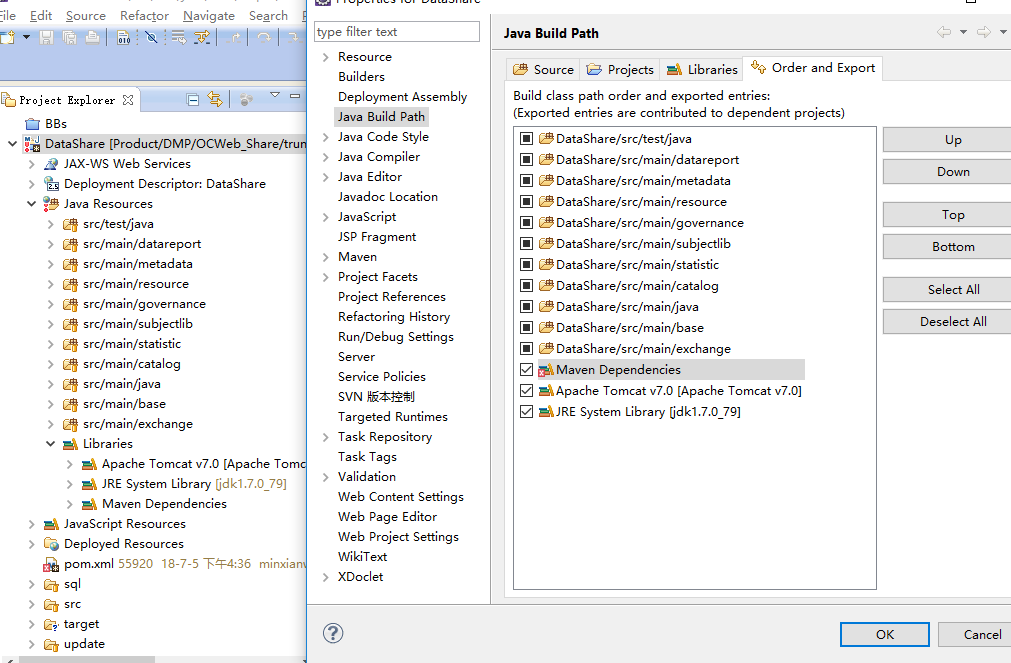The height and width of the screenshot is (663, 1011).
Task: Click the OK button
Action: tap(885, 635)
